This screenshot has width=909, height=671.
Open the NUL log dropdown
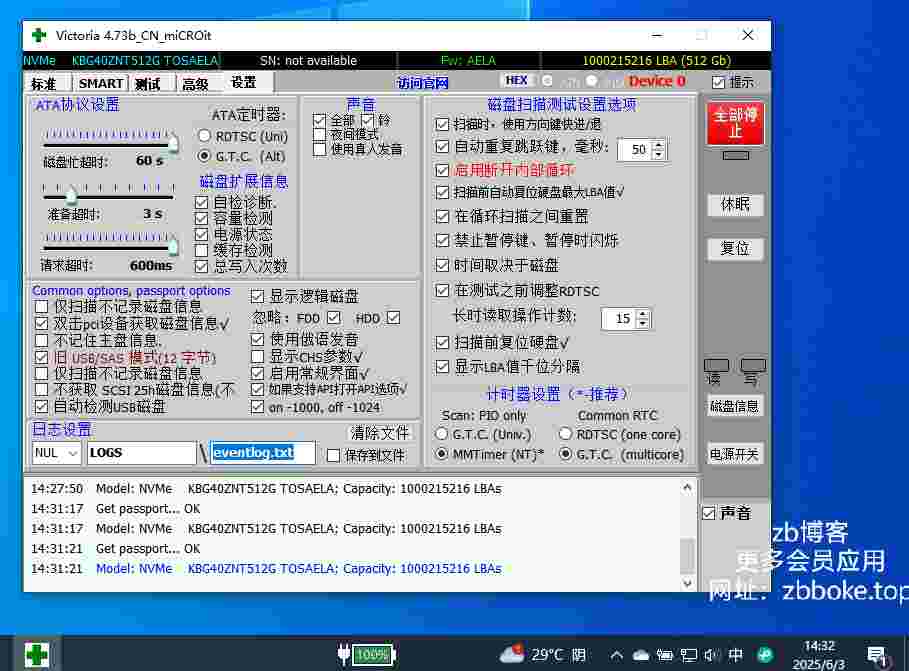pos(72,453)
